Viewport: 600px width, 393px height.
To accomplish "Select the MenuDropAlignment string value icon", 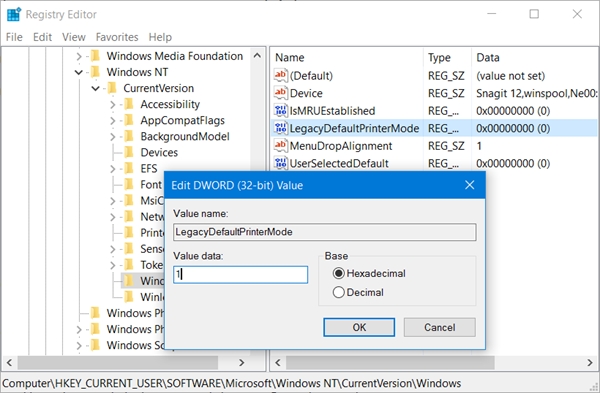I will (280, 146).
